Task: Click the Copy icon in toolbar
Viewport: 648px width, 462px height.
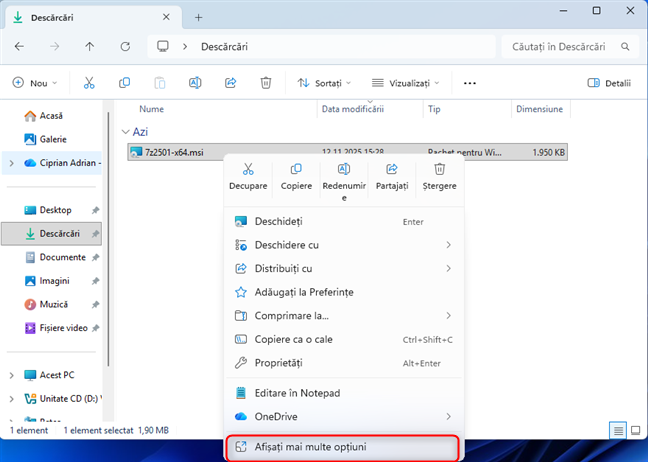Action: [x=124, y=83]
